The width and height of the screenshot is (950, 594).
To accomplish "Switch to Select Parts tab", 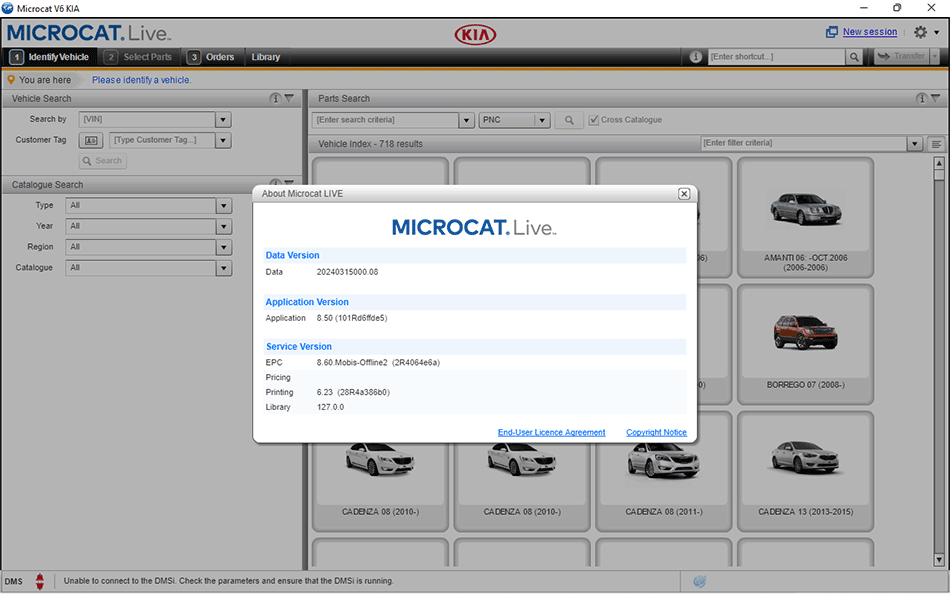I will tap(139, 57).
